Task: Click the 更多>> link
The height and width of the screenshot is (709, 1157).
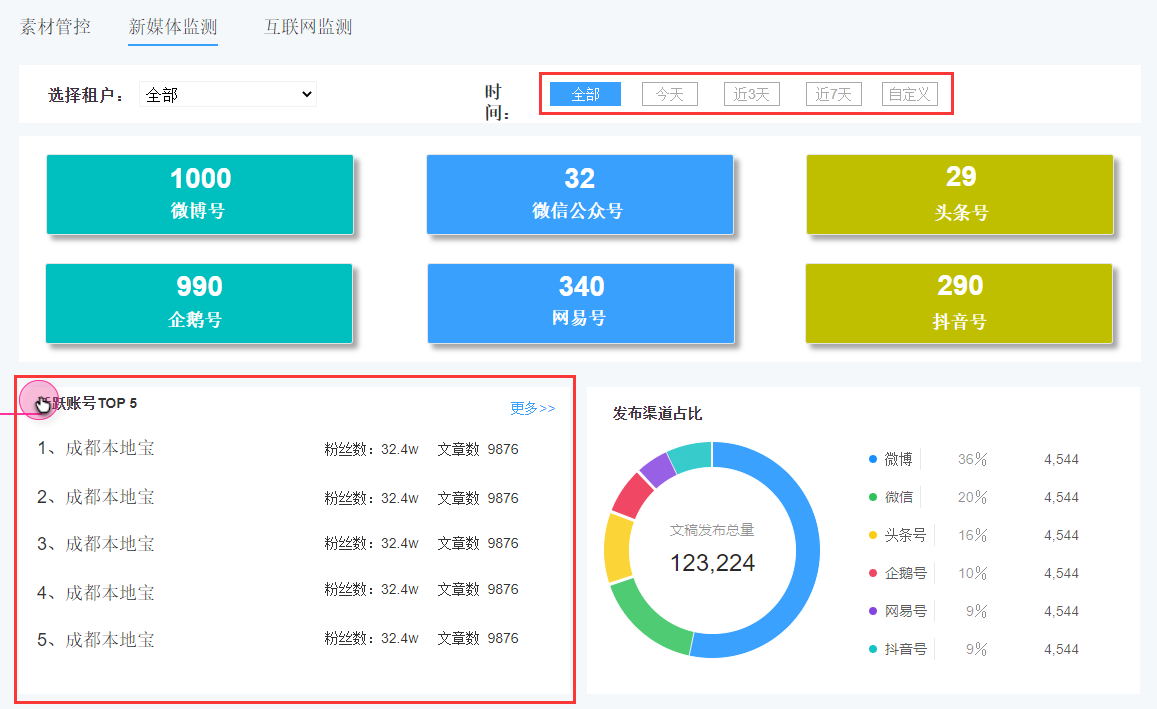Action: [532, 408]
